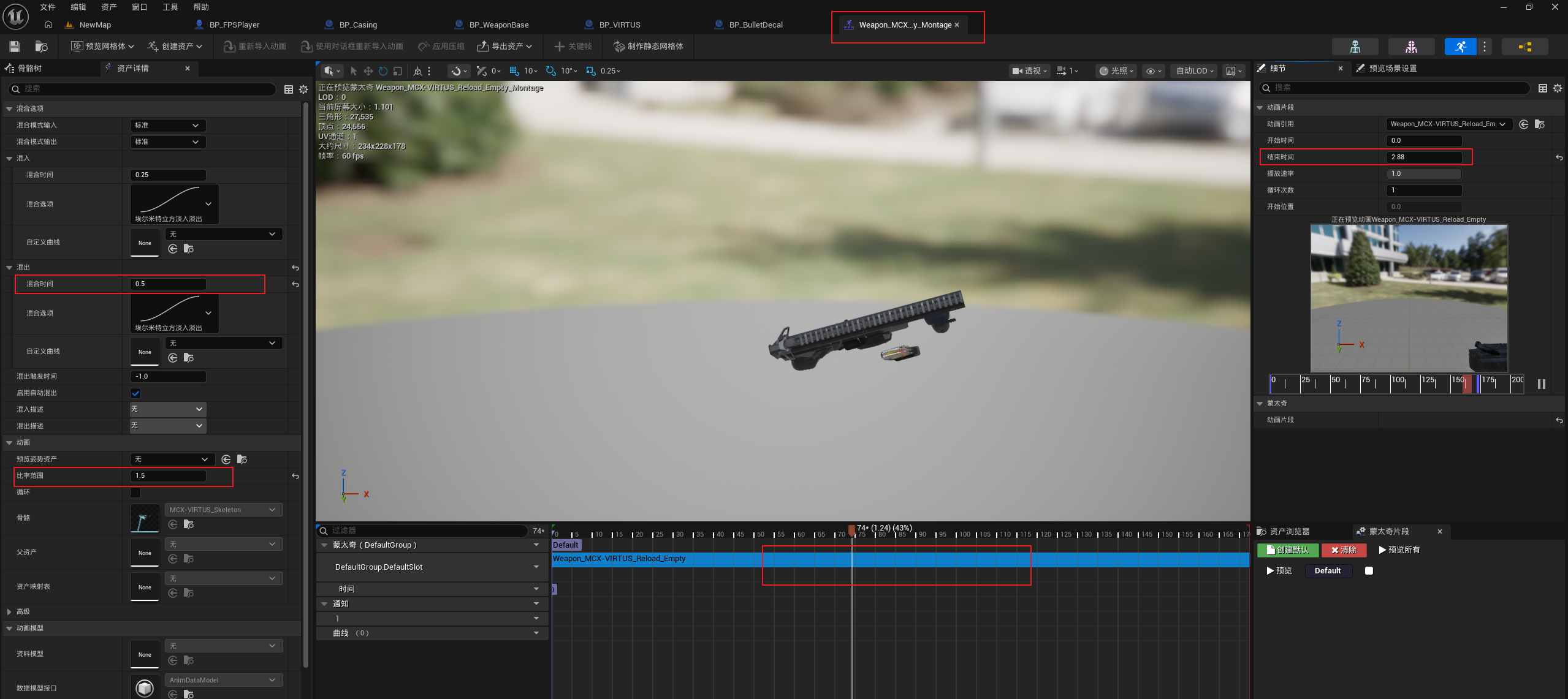Open animation mode extra options dots
Viewport: 1568px width, 699px height.
1485,47
